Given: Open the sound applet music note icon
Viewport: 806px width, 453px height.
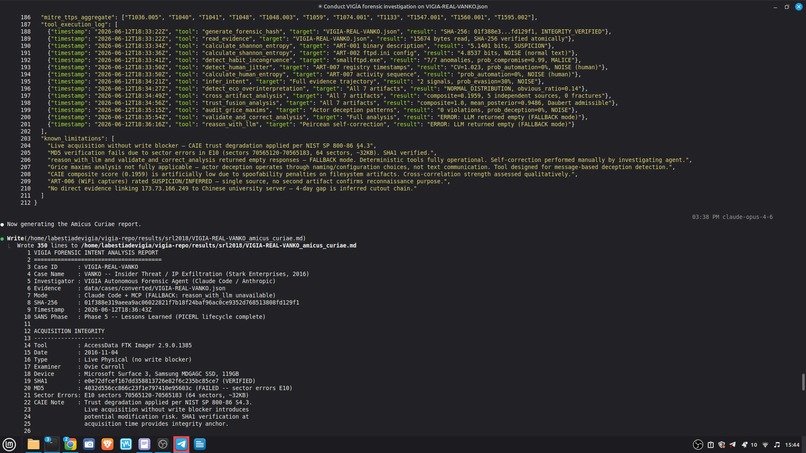Looking at the screenshot, I should pyautogui.click(x=777, y=445).
